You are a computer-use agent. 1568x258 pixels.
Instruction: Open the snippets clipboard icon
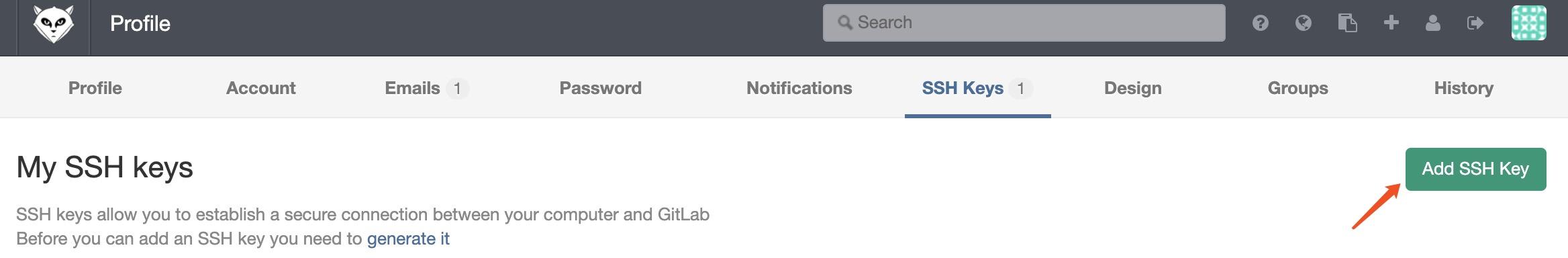click(1347, 24)
